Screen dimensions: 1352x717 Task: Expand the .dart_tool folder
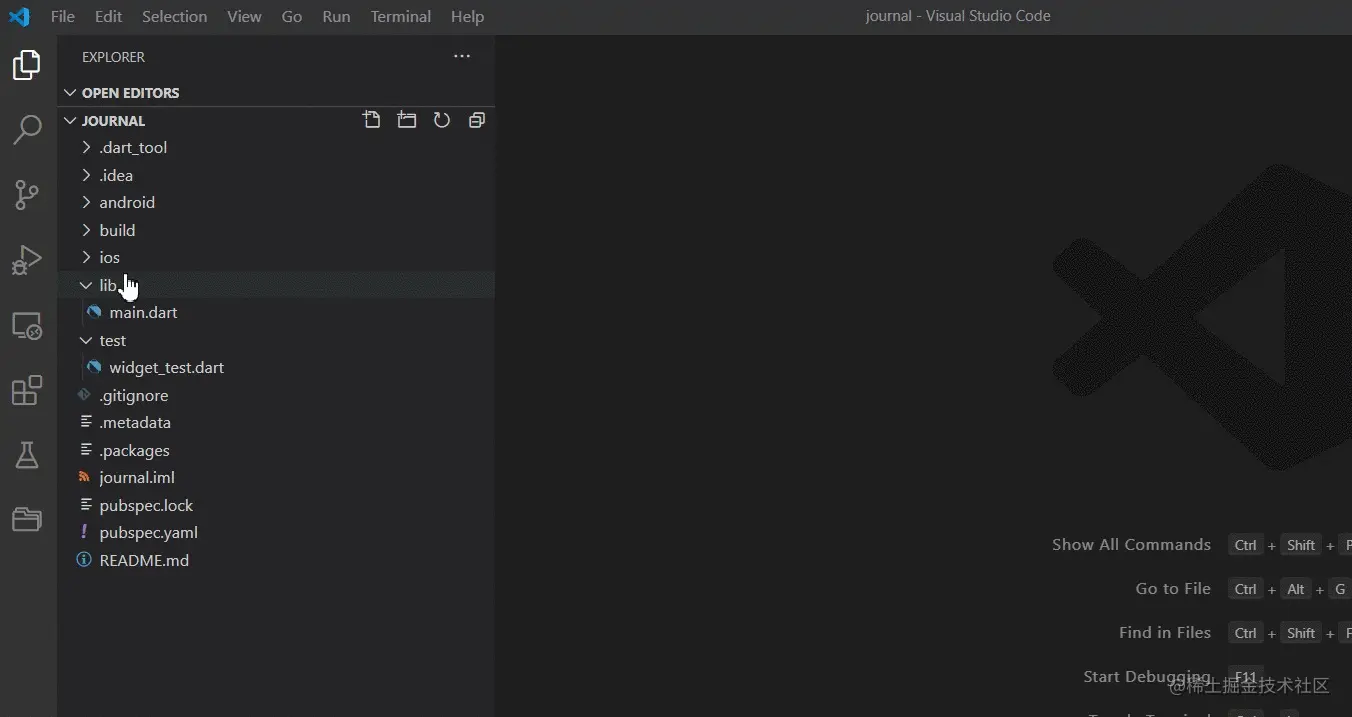click(276, 147)
